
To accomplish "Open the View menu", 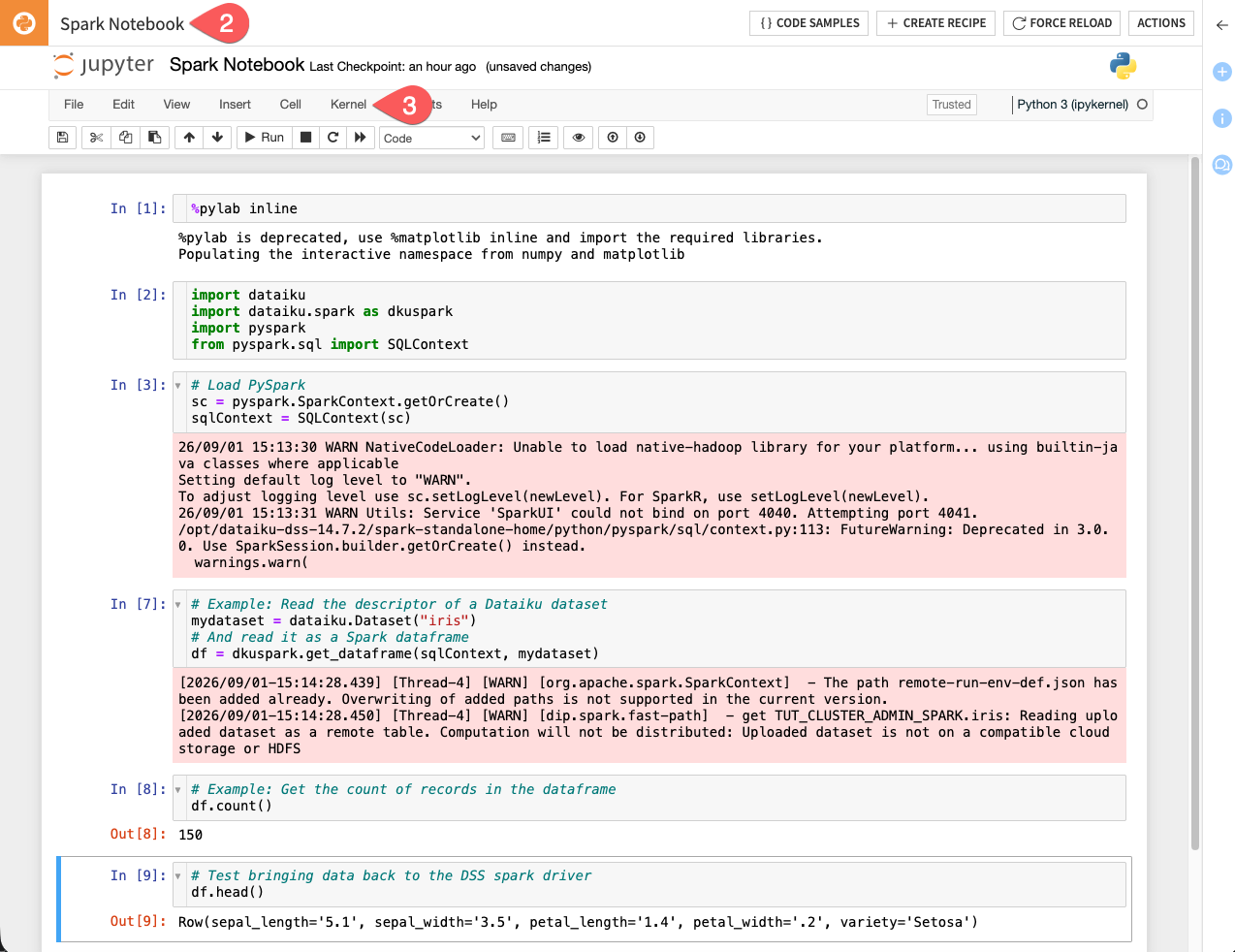I will pos(176,105).
